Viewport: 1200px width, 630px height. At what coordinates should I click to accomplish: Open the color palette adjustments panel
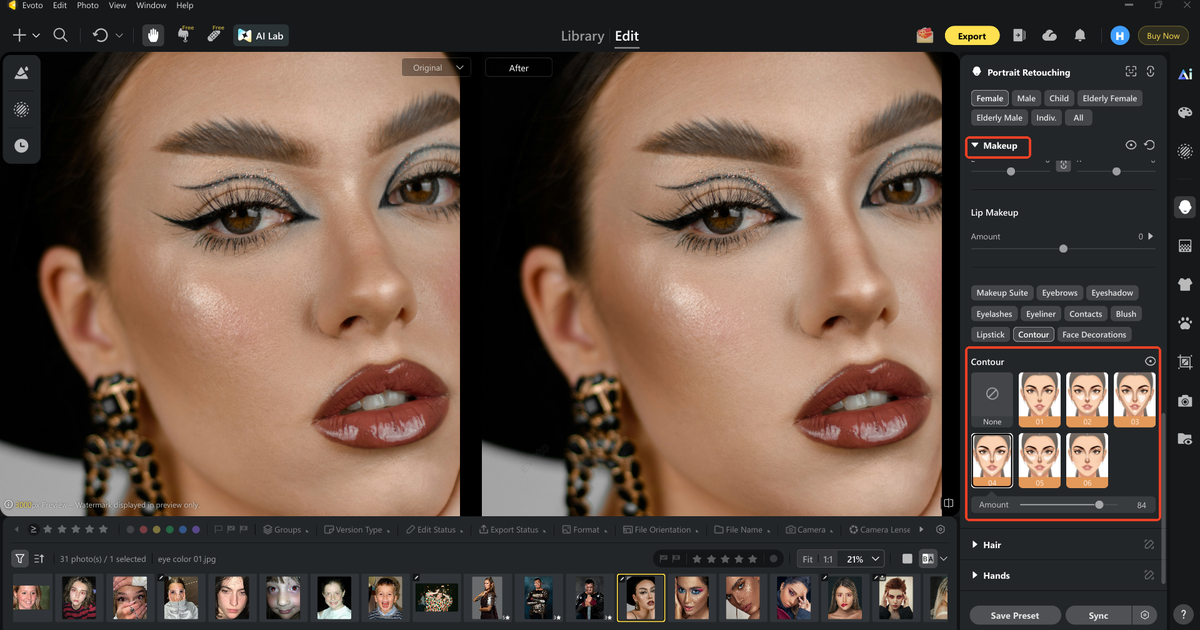coord(1185,113)
